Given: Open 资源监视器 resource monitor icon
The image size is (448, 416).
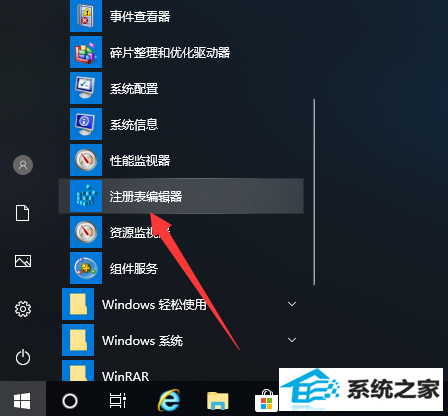Looking at the screenshot, I should pyautogui.click(x=86, y=232).
